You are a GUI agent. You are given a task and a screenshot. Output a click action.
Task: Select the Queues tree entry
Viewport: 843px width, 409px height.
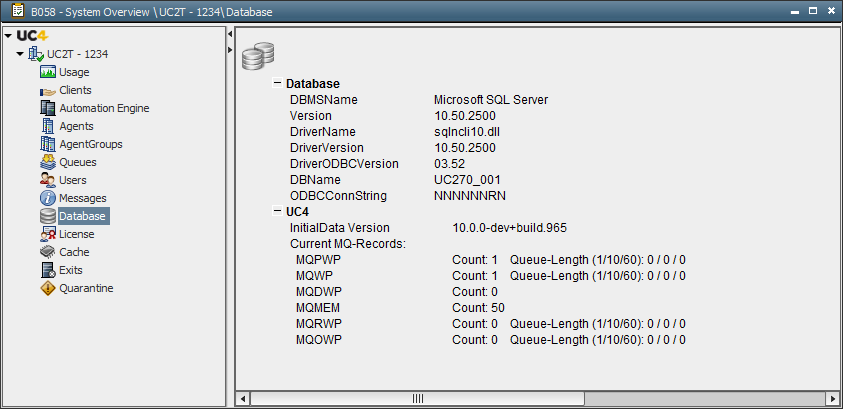[x=78, y=162]
